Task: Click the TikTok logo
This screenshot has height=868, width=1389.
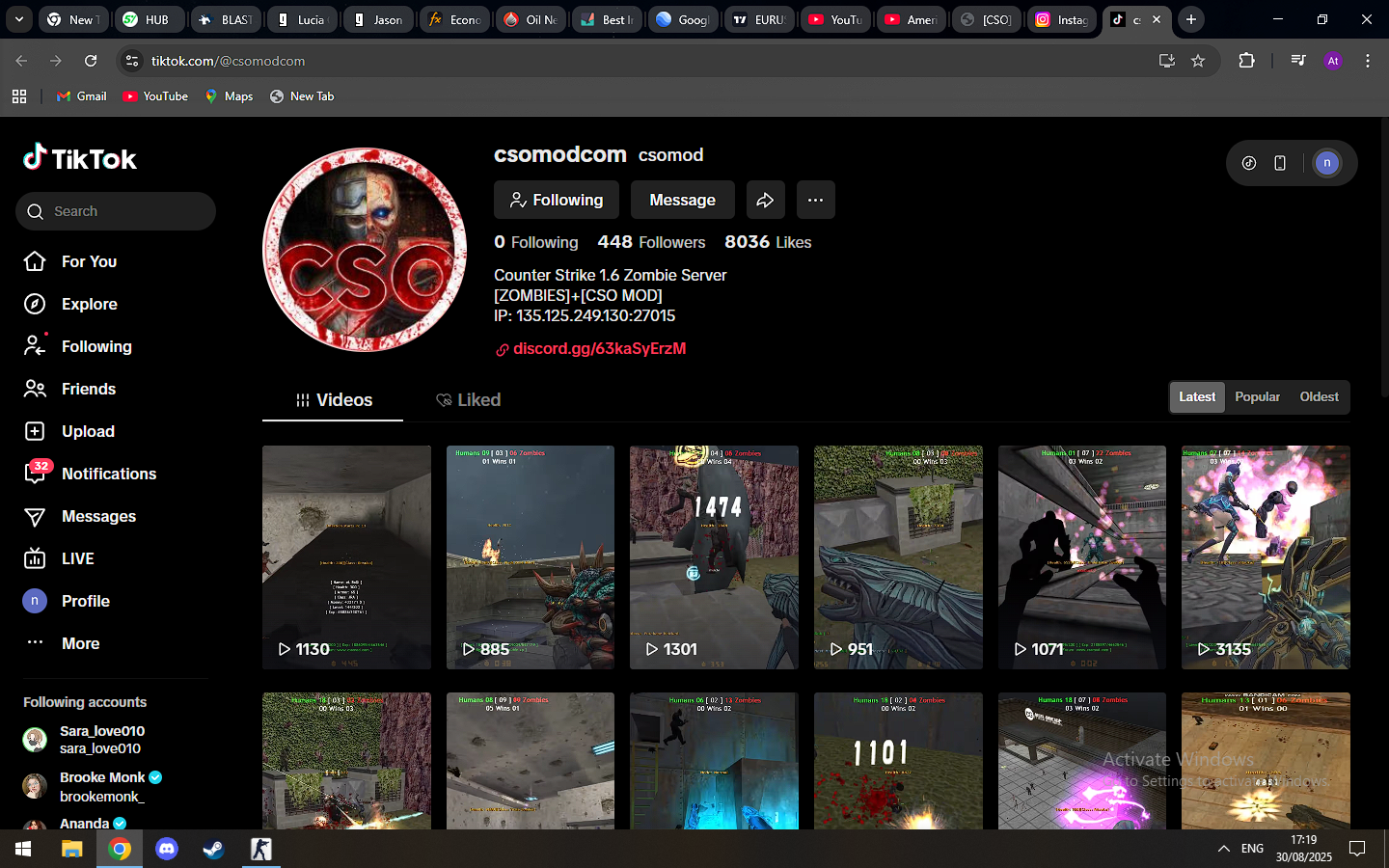Action: pyautogui.click(x=80, y=158)
